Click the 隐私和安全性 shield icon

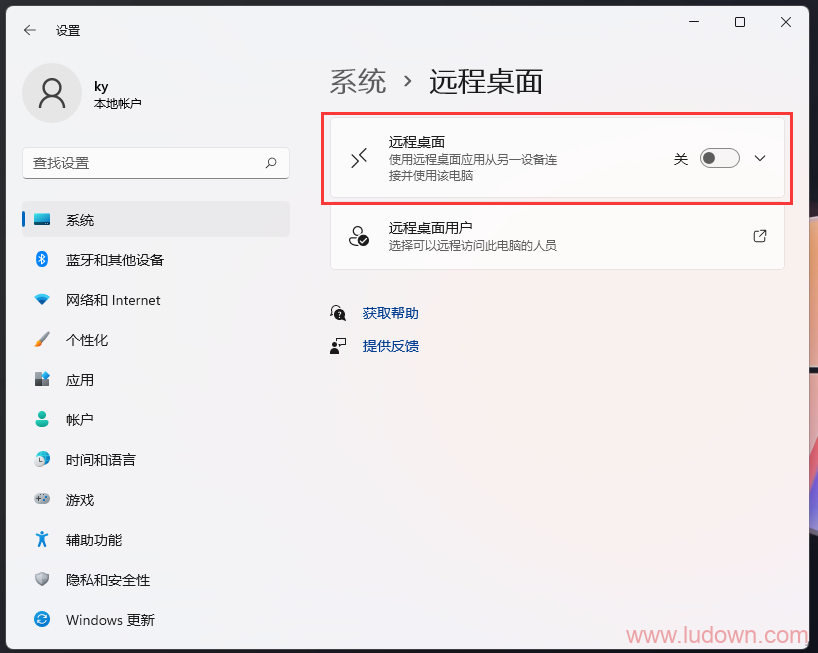click(42, 579)
